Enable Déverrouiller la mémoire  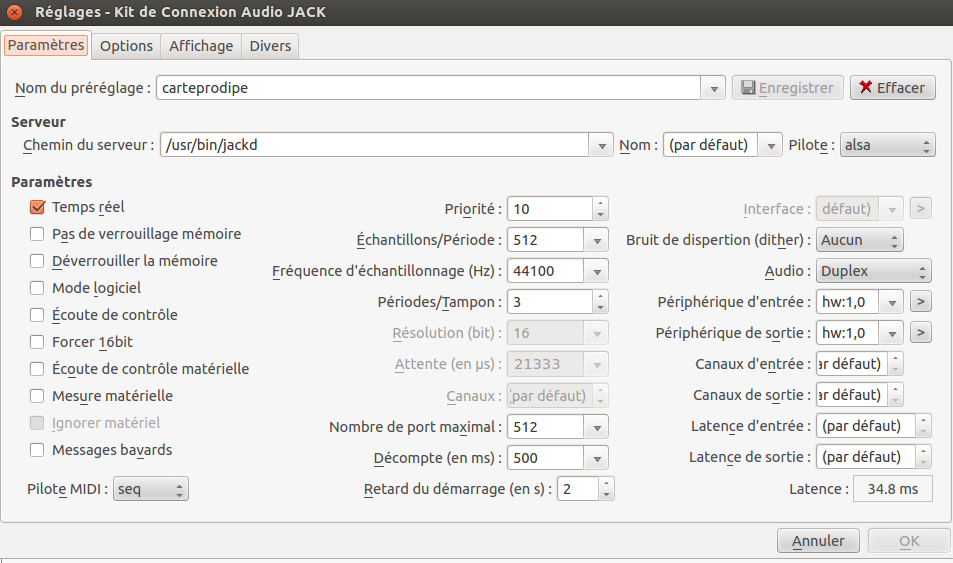[x=37, y=261]
